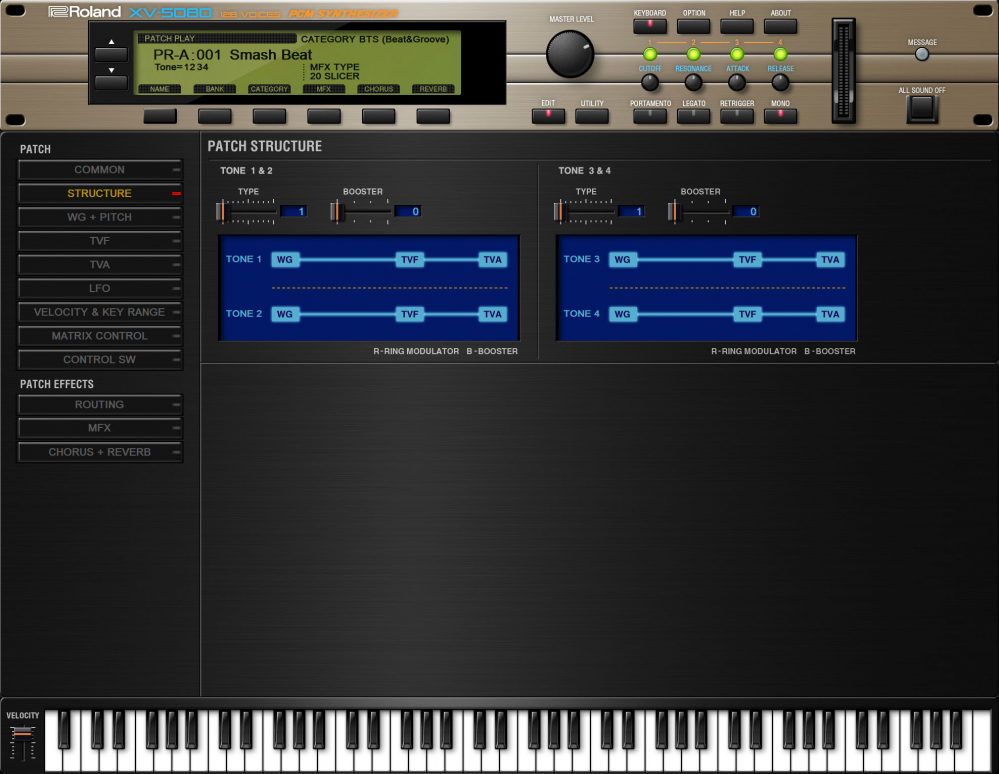The image size is (999, 774).
Task: Open the OPTION menu button
Action: [x=693, y=26]
